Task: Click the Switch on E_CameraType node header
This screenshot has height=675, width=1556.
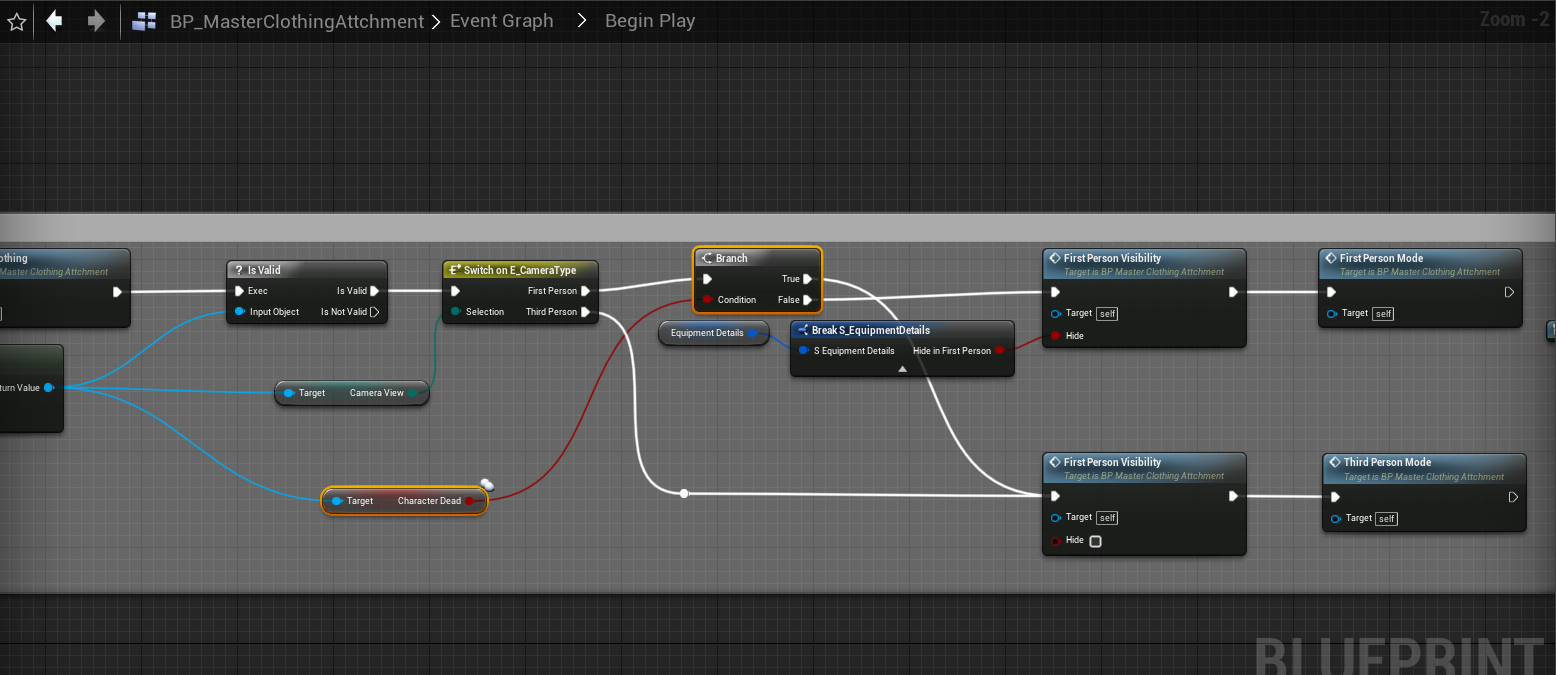Action: (519, 270)
